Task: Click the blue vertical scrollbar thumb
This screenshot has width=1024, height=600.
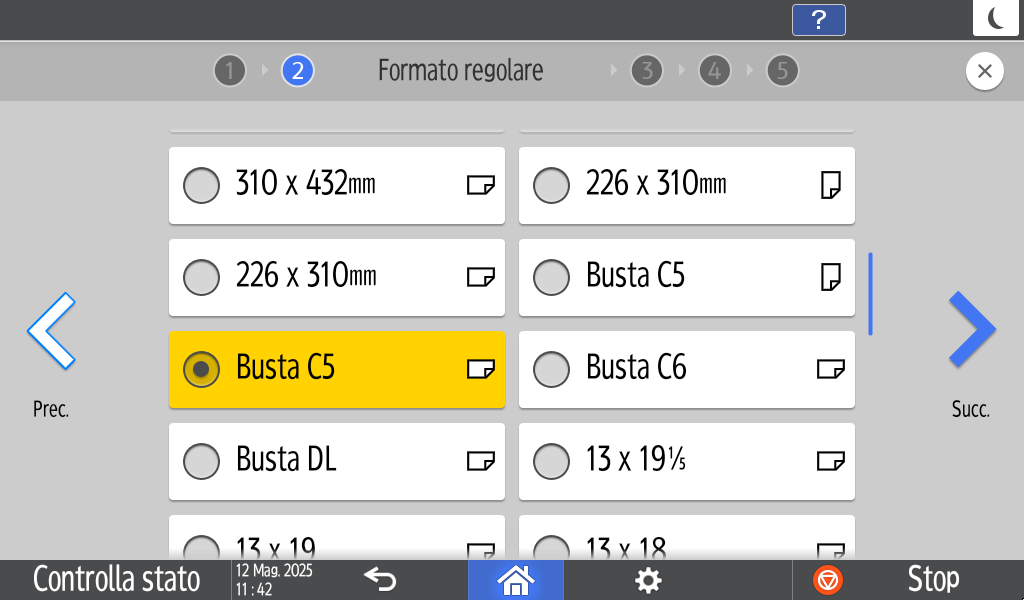Action: point(871,294)
